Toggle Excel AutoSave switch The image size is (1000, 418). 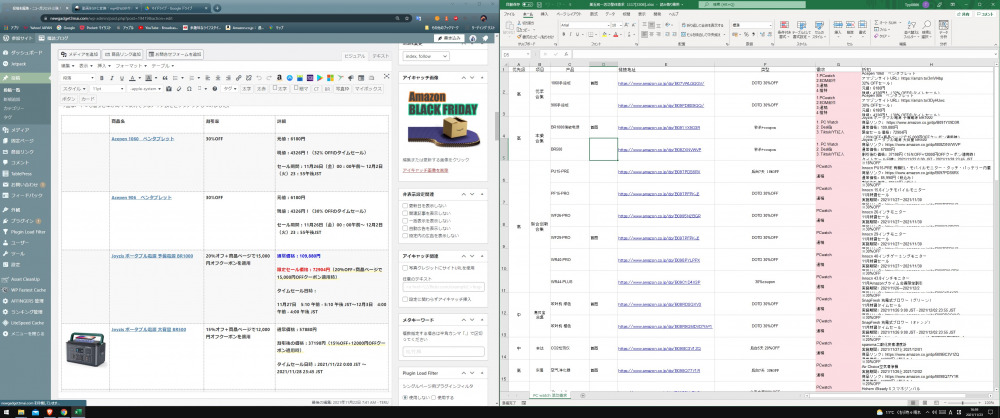[x=528, y=3]
